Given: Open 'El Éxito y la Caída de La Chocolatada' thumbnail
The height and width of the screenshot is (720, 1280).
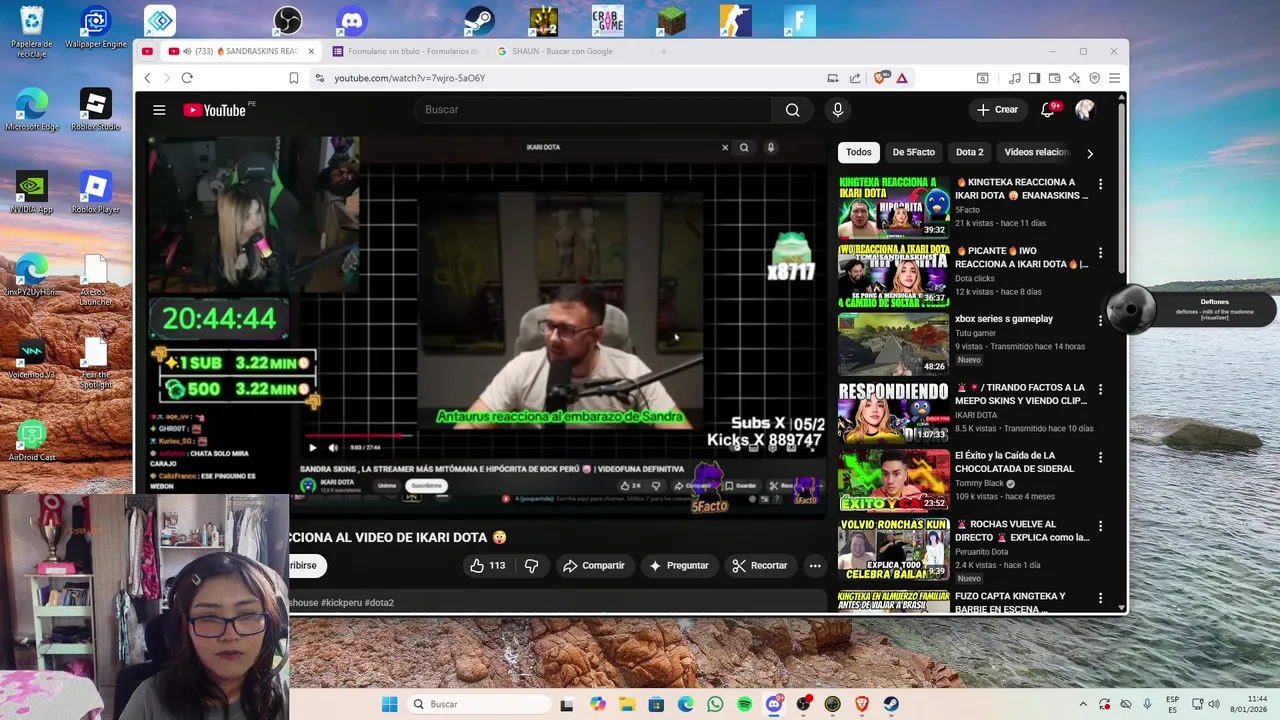Looking at the screenshot, I should pos(894,480).
